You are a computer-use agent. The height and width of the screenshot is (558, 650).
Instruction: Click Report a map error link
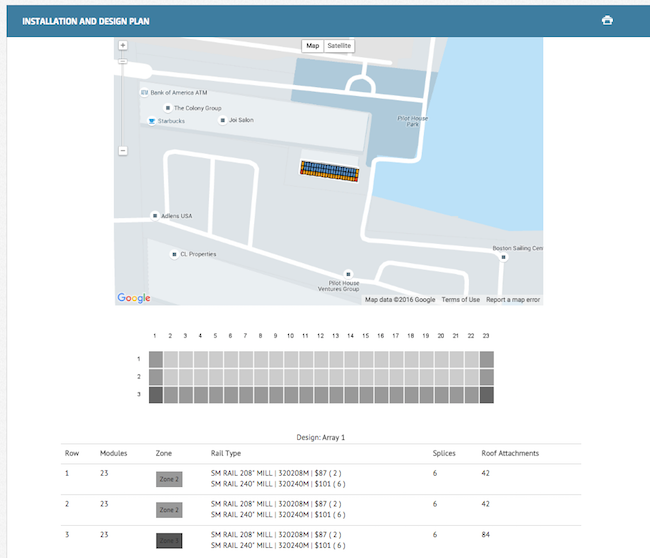point(512,299)
